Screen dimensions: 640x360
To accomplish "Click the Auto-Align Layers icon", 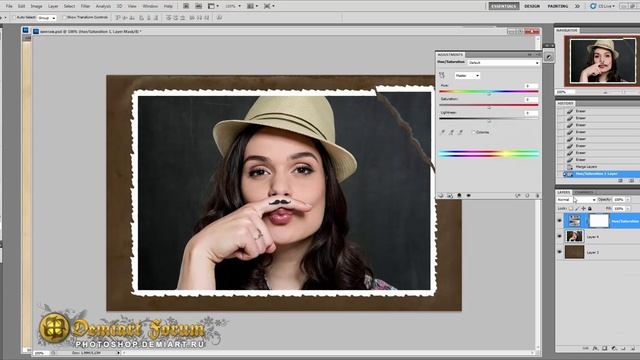I will (220, 18).
